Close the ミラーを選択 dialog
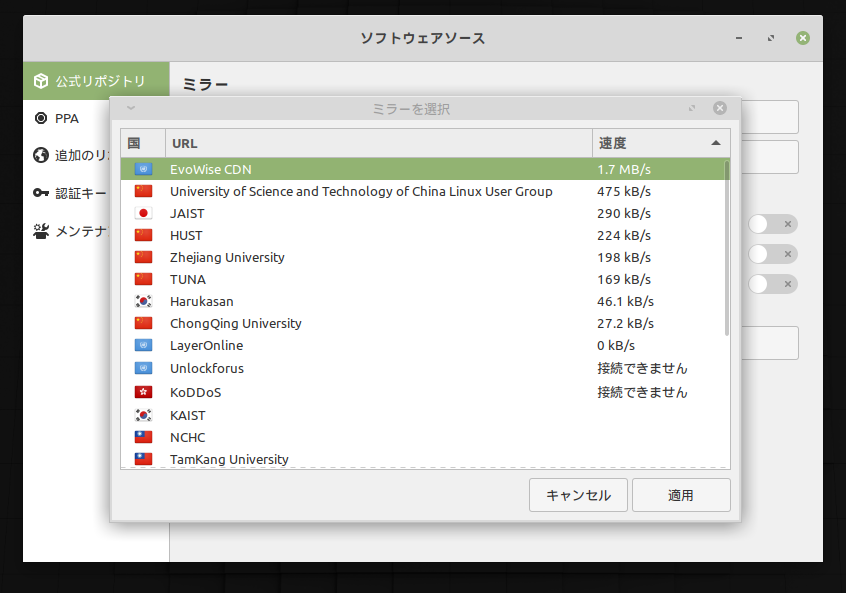Screen dimensions: 846x593 (x=720, y=108)
